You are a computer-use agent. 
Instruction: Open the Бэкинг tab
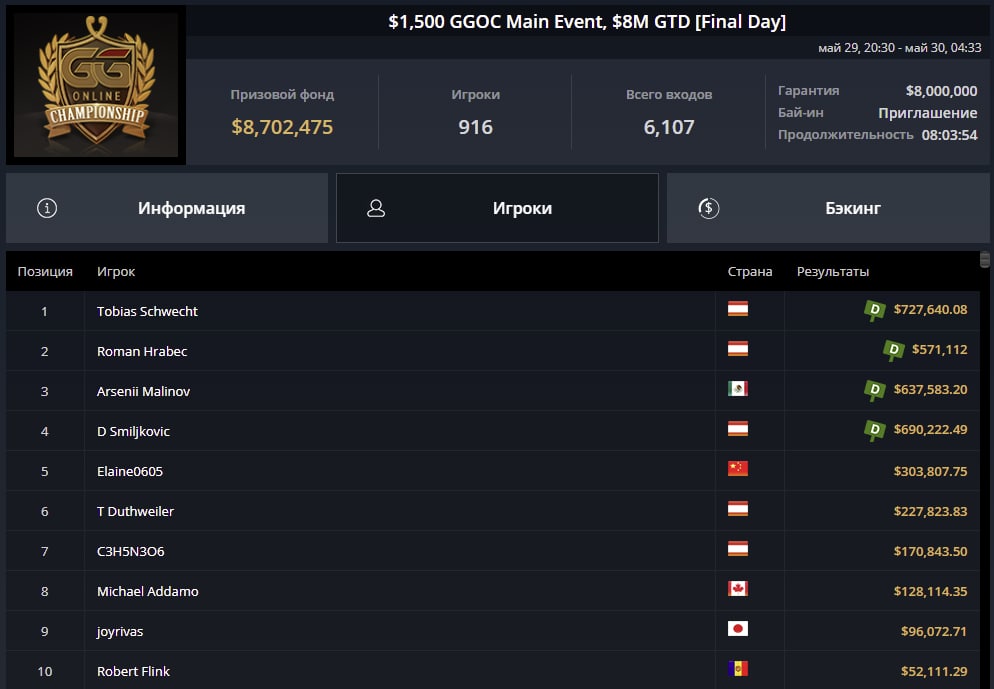(828, 208)
